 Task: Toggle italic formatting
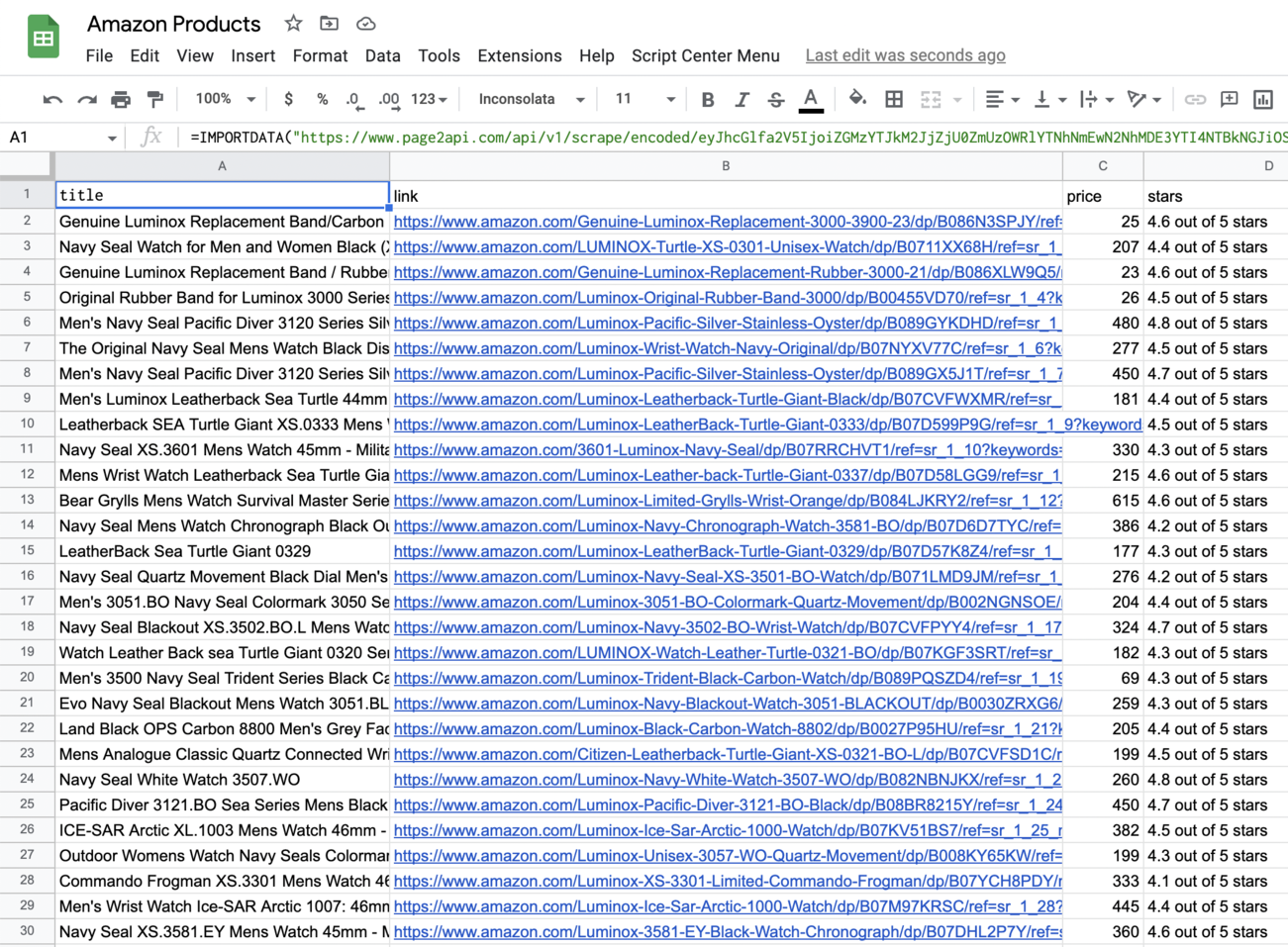(x=742, y=99)
